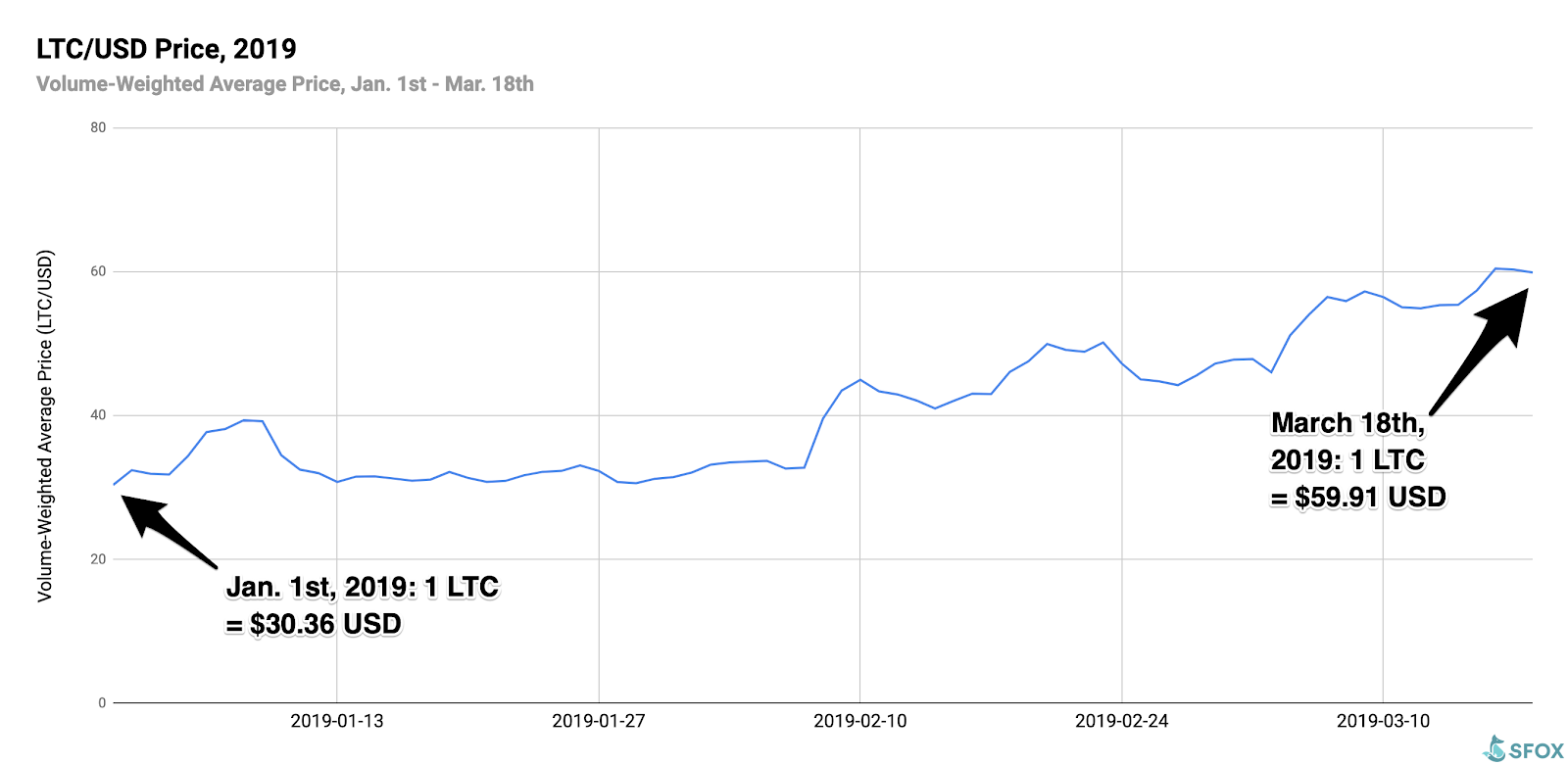Click the chart title LTC/USD Price, 2019
This screenshot has width=1568, height=765.
[167, 49]
